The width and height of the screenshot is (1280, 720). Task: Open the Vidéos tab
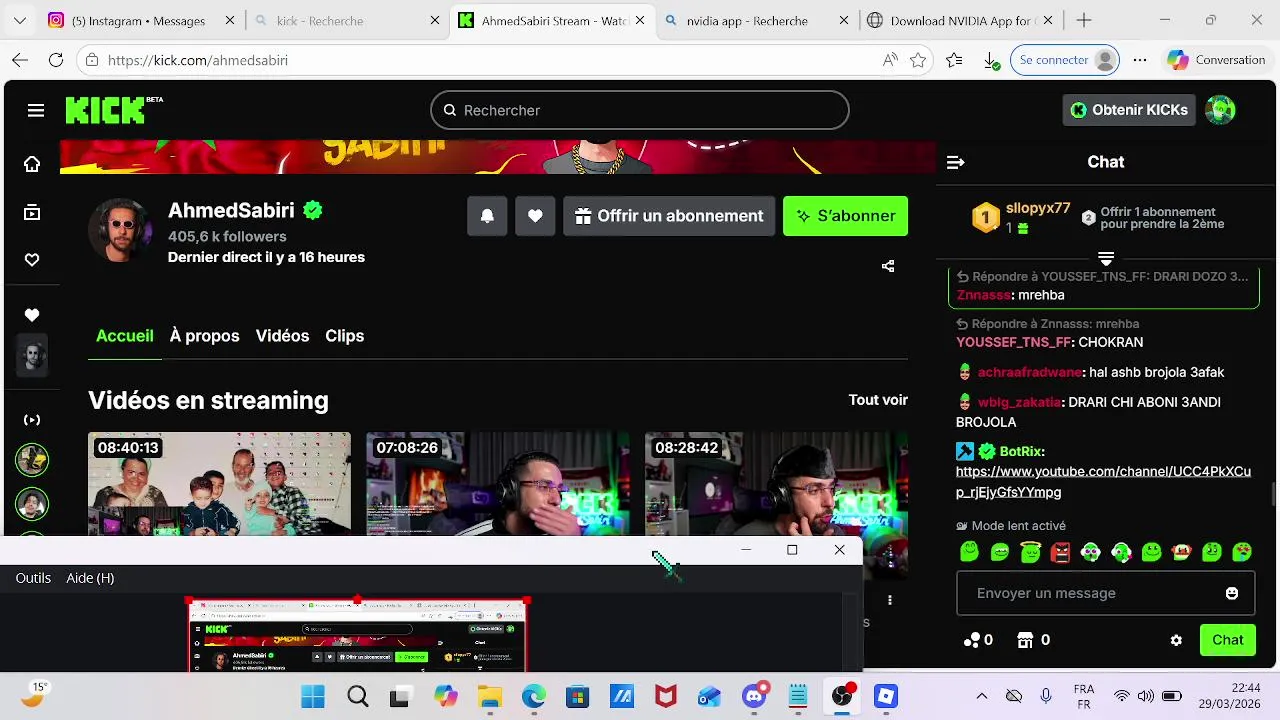pos(282,336)
